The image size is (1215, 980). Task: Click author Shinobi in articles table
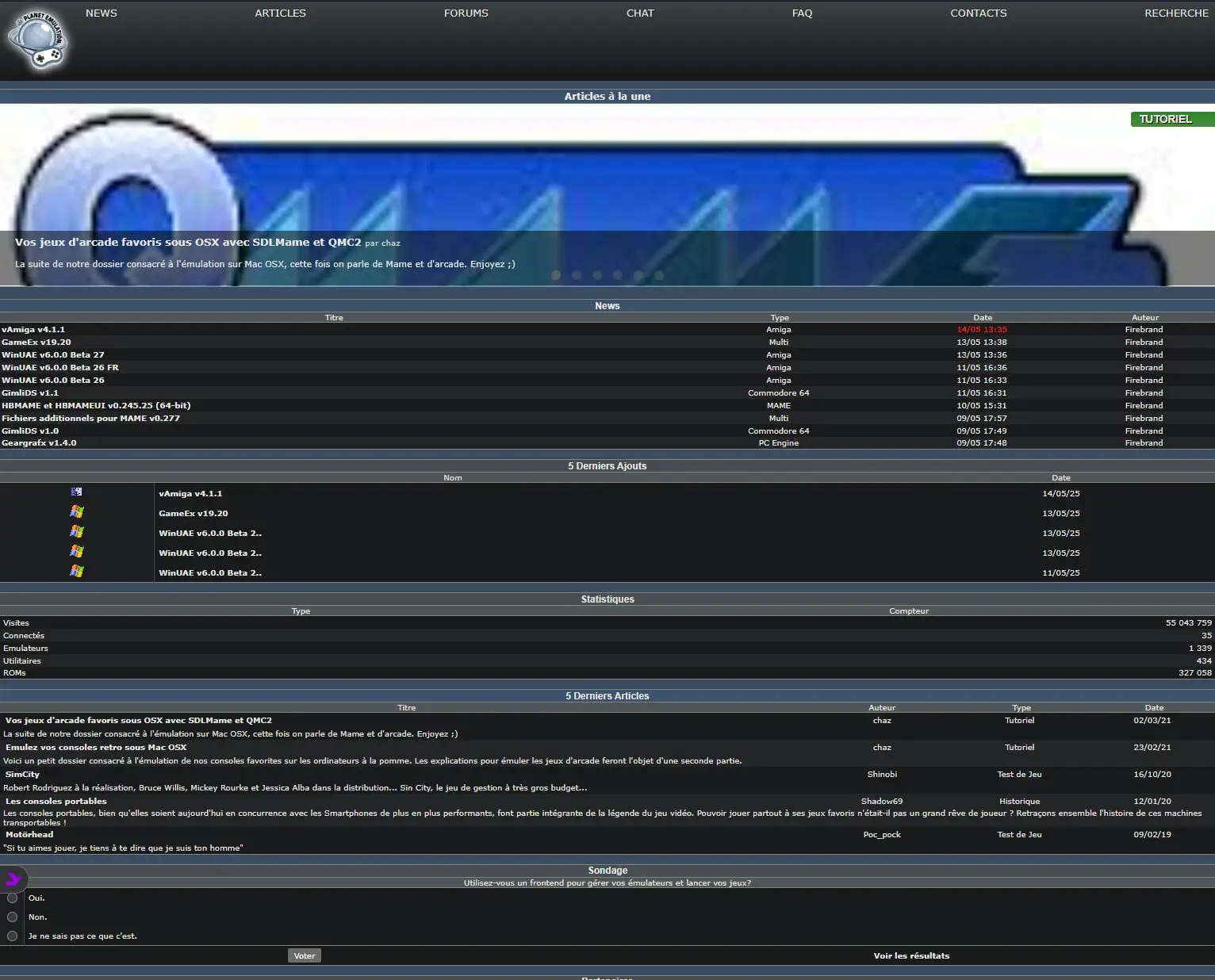click(882, 774)
